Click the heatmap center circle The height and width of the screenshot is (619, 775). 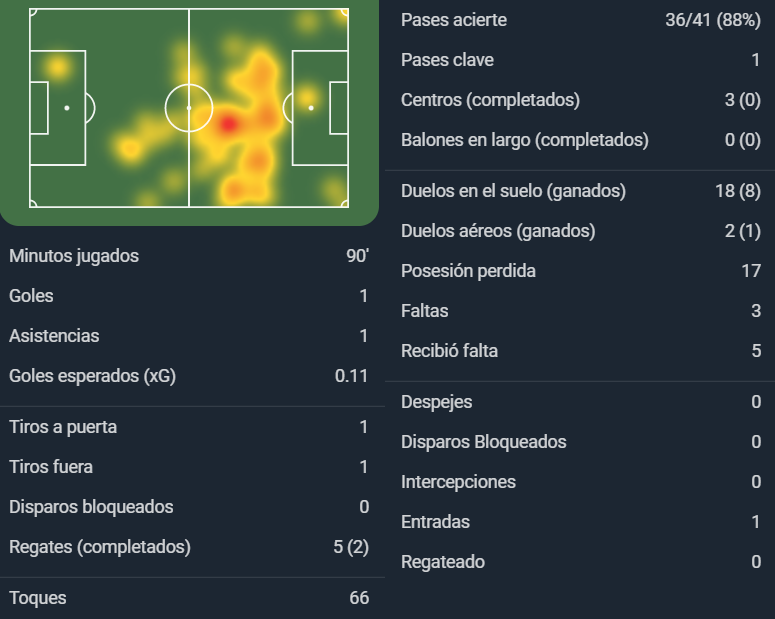[x=189, y=108]
